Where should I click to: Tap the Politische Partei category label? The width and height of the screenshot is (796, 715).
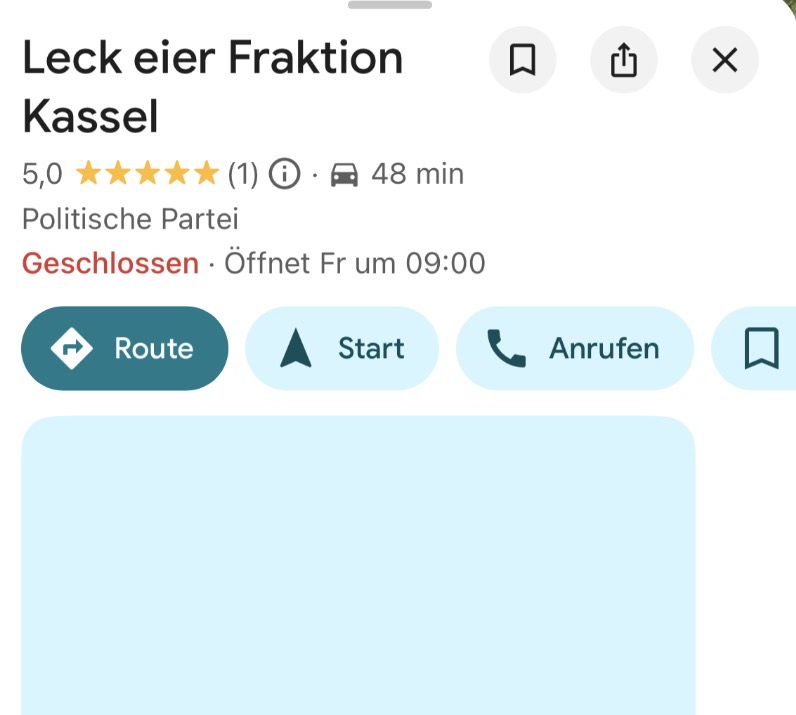click(x=130, y=219)
